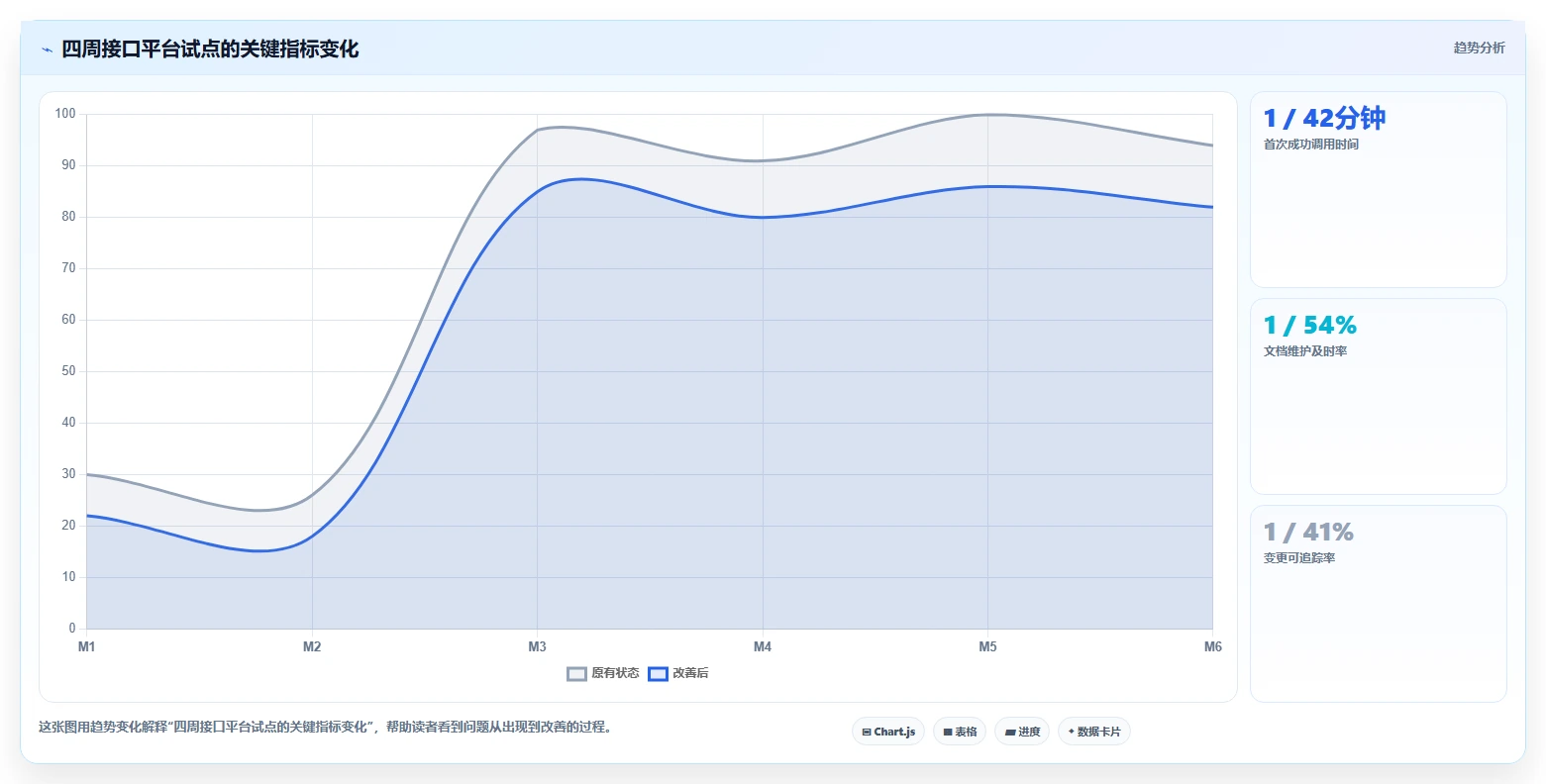Click the M2 axis label
The width and height of the screenshot is (1546, 784).
[x=312, y=646]
